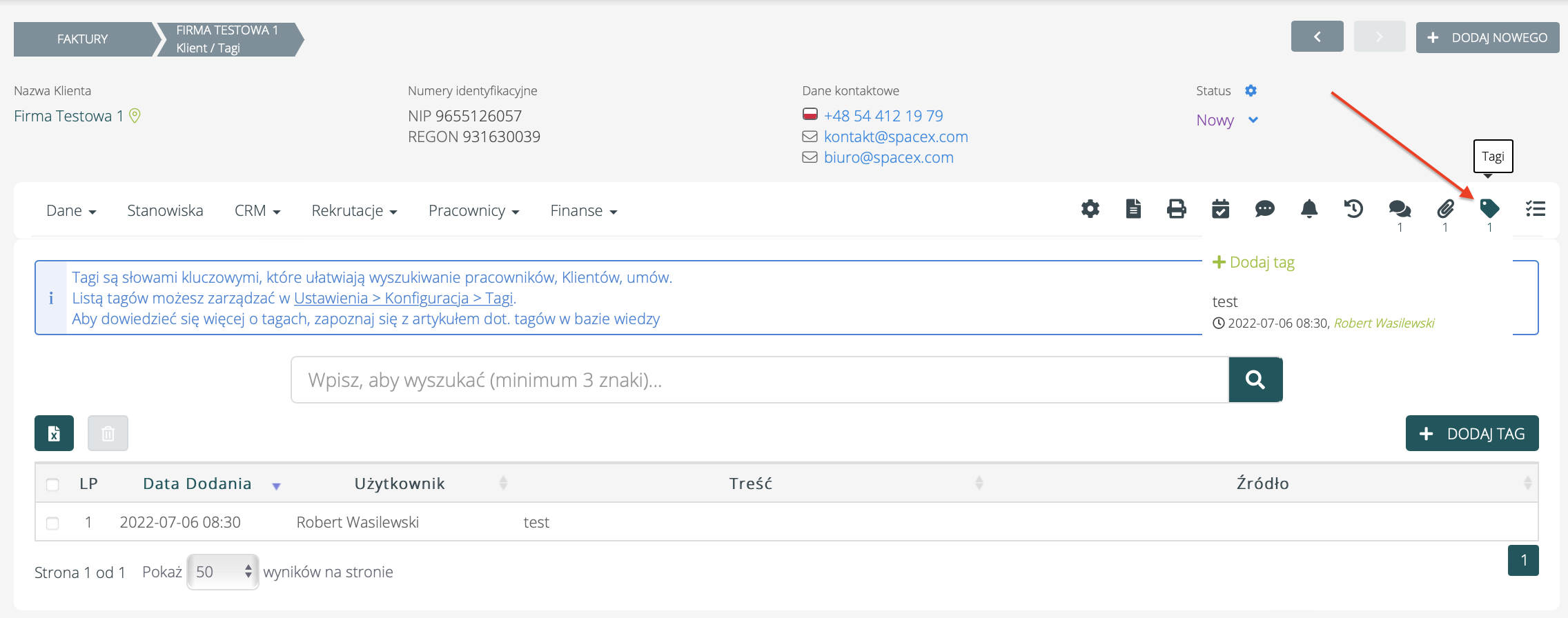
Task: Click the DODAJ TAG button
Action: tap(1471, 433)
